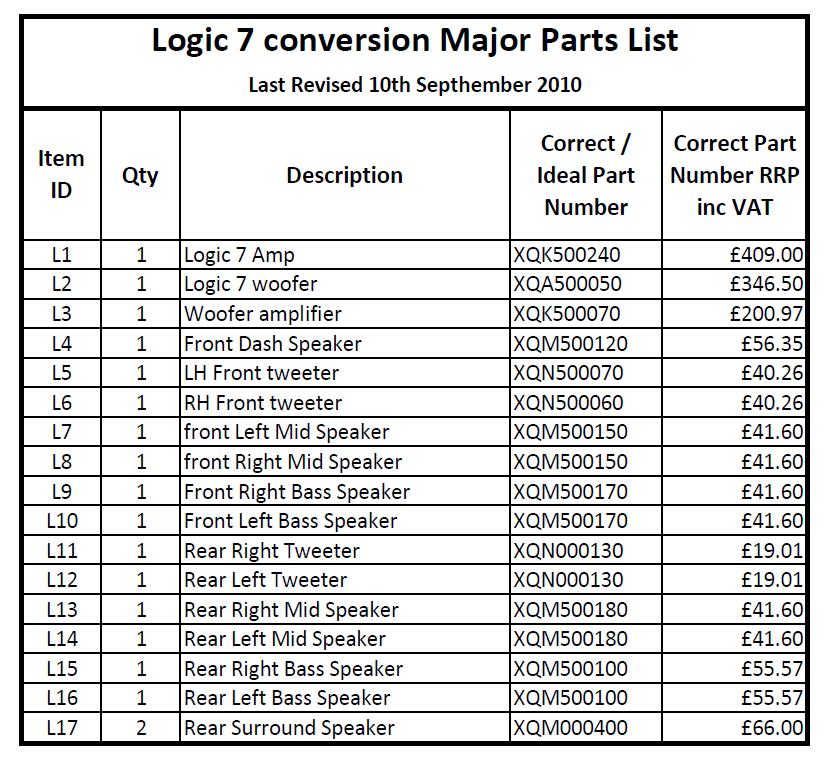Select the Correct Part Number RRP header
The image size is (836, 766).
(734, 175)
